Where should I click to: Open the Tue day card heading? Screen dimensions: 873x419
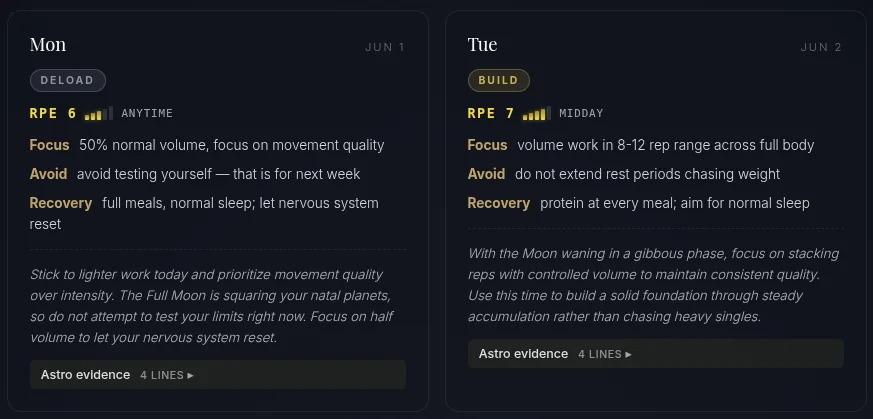click(x=483, y=45)
